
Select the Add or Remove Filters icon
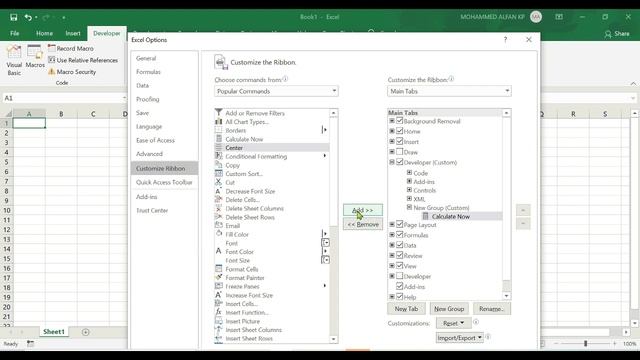point(219,113)
